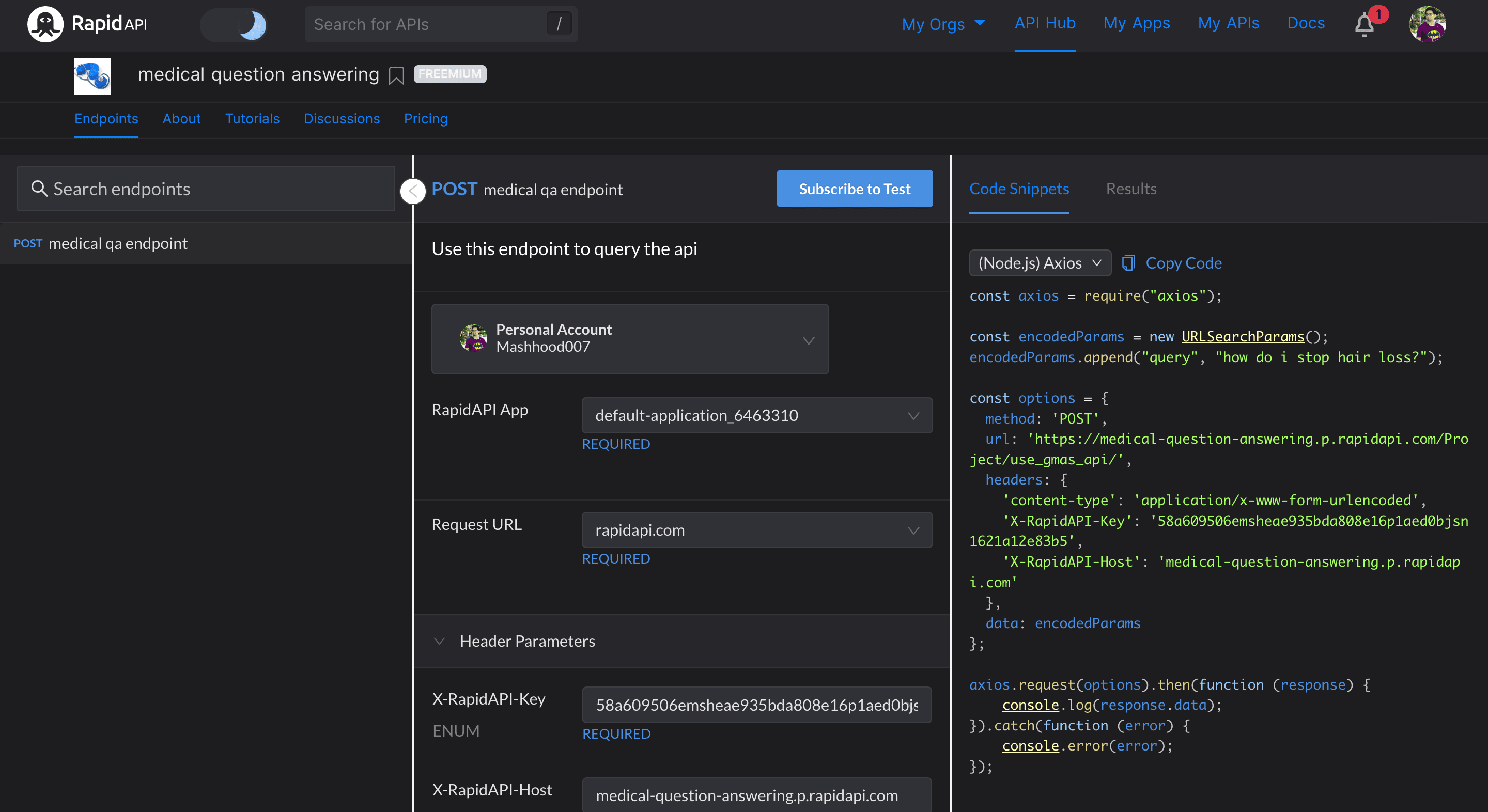Collapse the Header Parameters section
Image resolution: width=1488 pixels, height=812 pixels.
(x=439, y=641)
